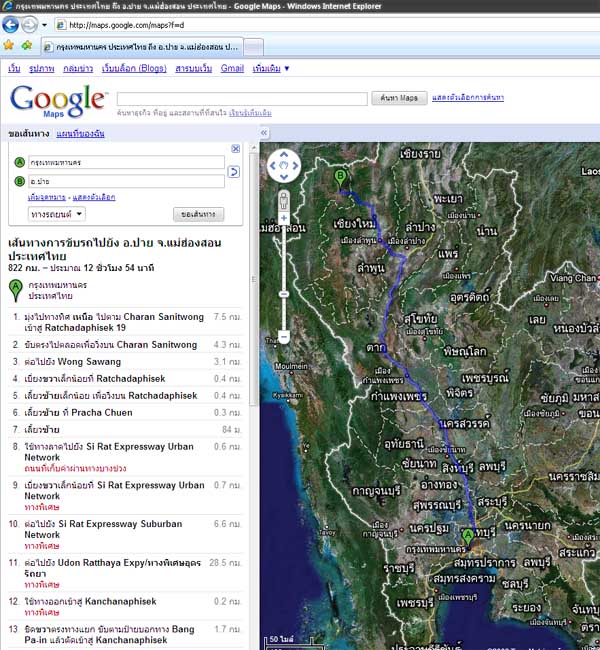The height and width of the screenshot is (650, 600).
Task: Close the directions input box
Action: tap(236, 149)
